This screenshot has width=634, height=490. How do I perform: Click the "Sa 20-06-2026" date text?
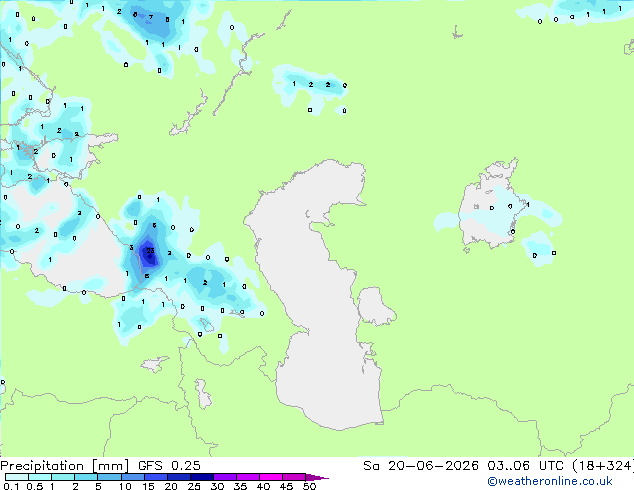pos(421,466)
